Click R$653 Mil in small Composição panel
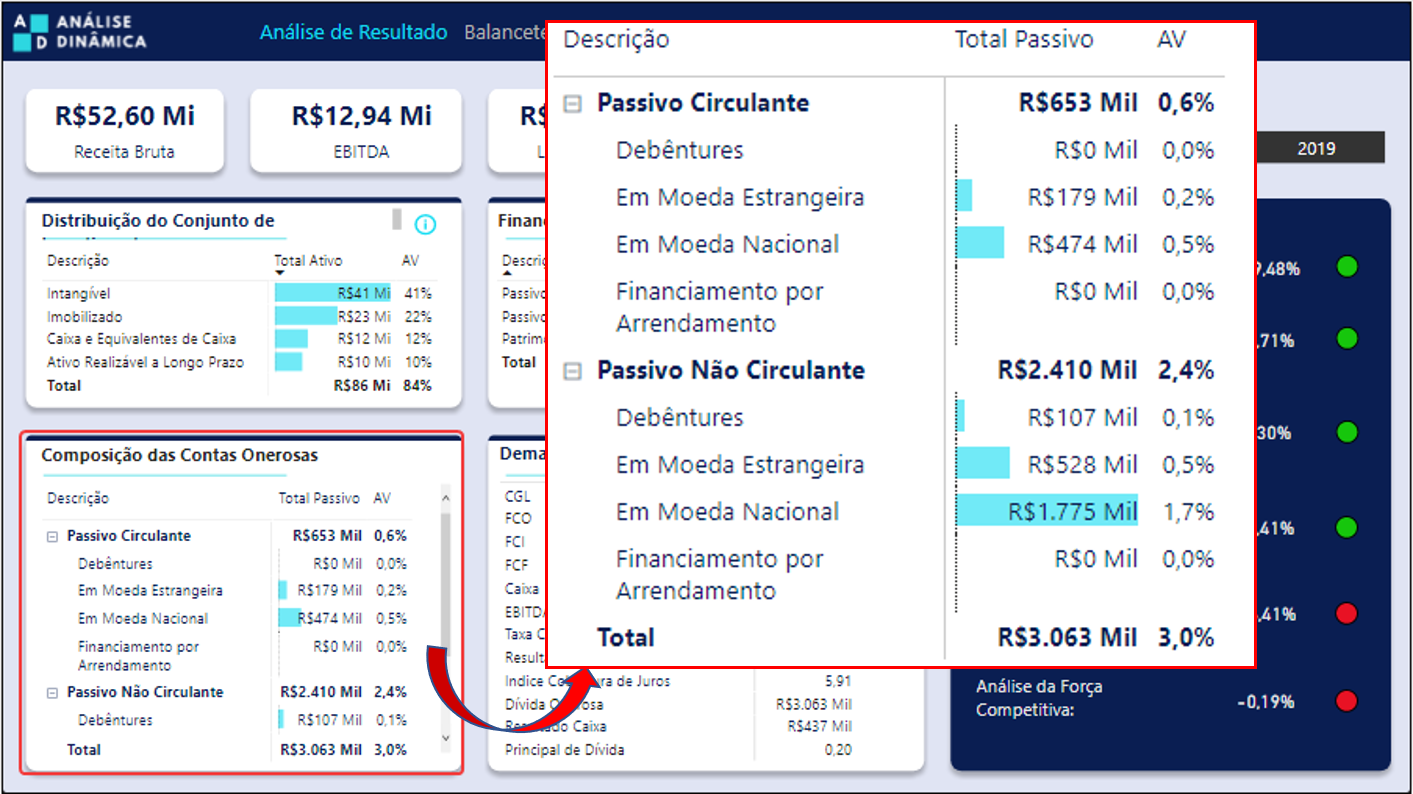The image size is (1413, 794). click(327, 536)
